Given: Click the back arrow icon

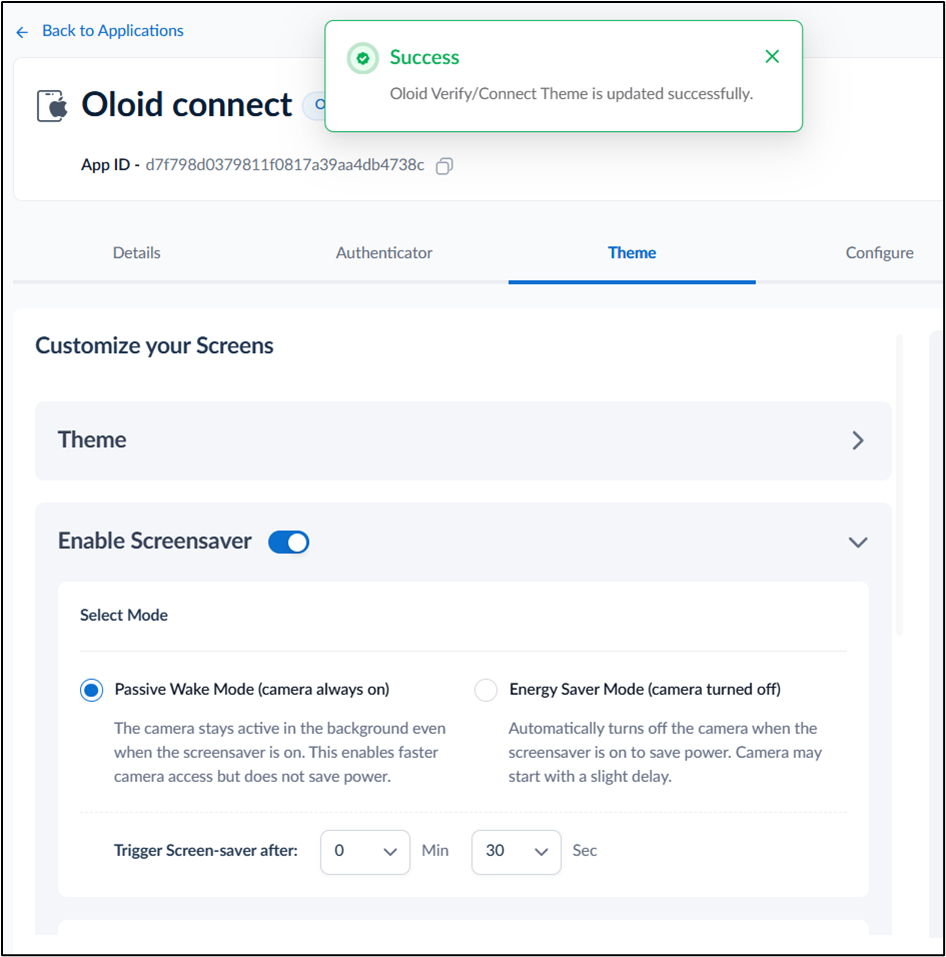Looking at the screenshot, I should click(22, 32).
